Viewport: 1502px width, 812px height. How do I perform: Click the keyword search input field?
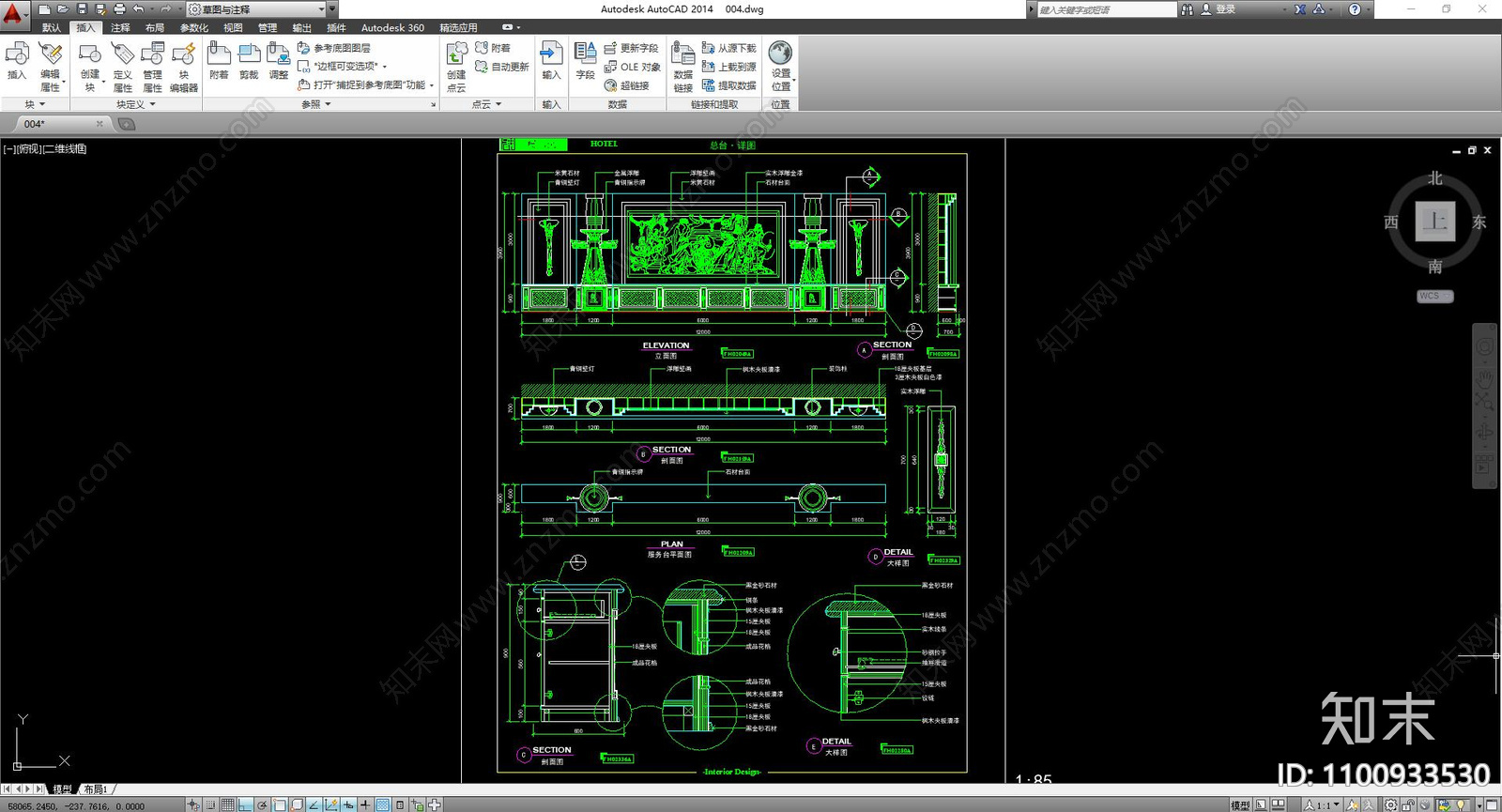point(1104,9)
